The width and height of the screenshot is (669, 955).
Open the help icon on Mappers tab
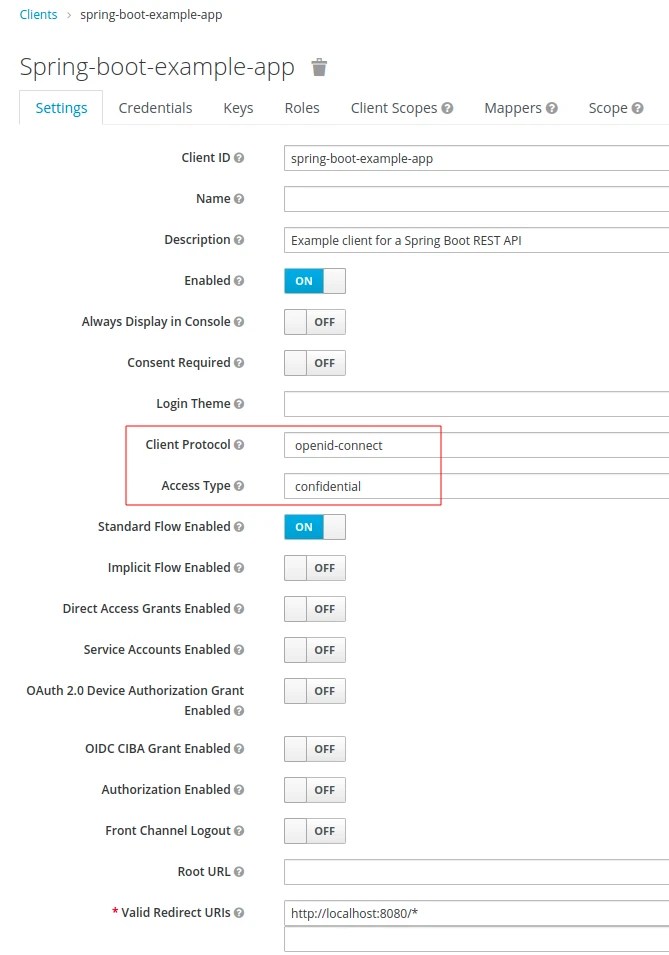[x=549, y=107]
